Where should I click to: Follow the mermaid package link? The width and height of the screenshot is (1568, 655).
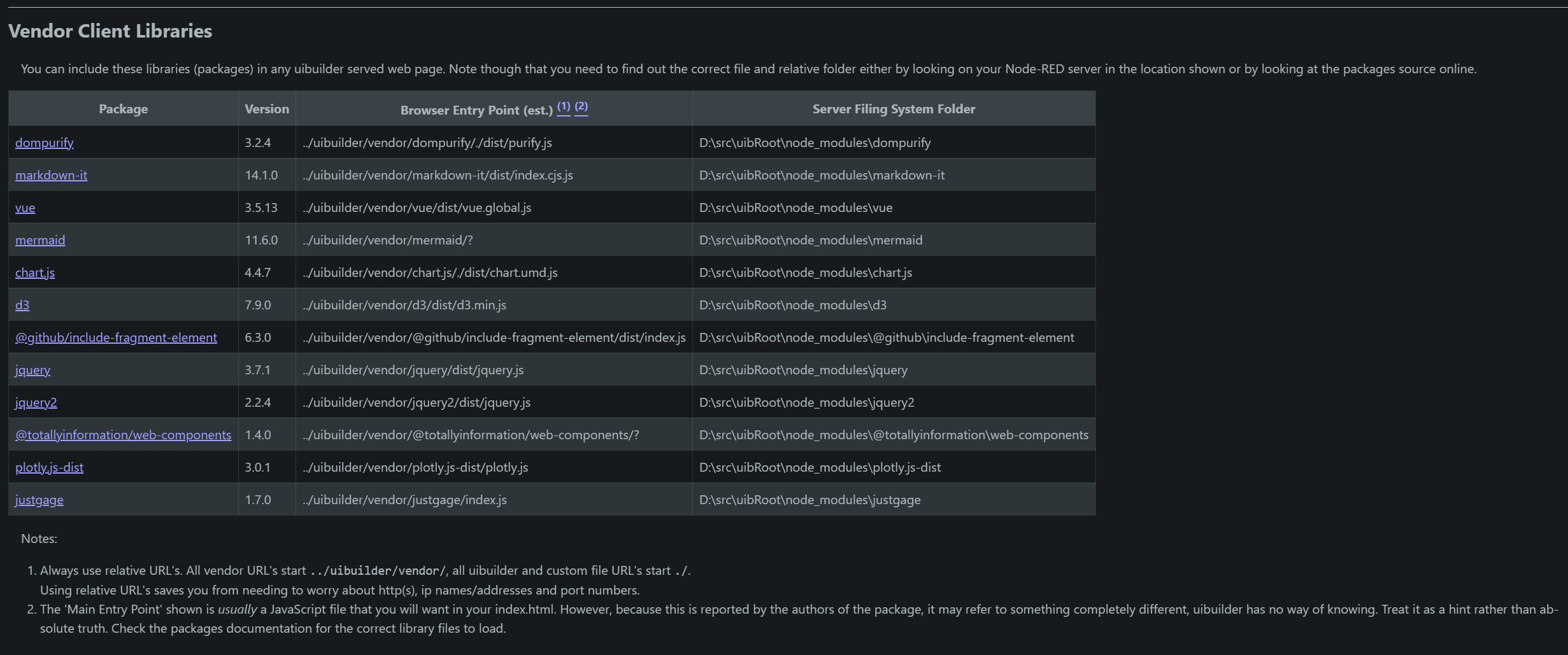click(x=40, y=240)
